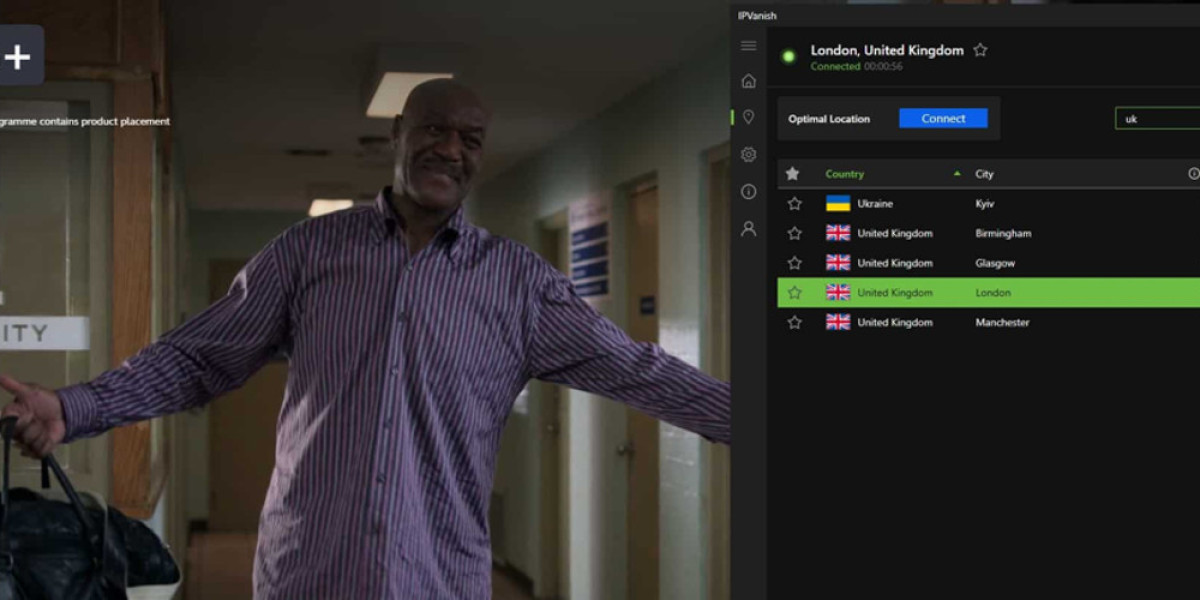The height and width of the screenshot is (600, 1200).
Task: Click the green connection status indicator
Action: click(x=788, y=57)
